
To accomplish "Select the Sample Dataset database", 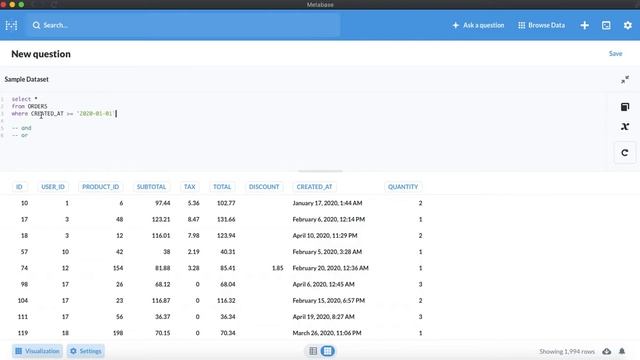I will pyautogui.click(x=27, y=79).
